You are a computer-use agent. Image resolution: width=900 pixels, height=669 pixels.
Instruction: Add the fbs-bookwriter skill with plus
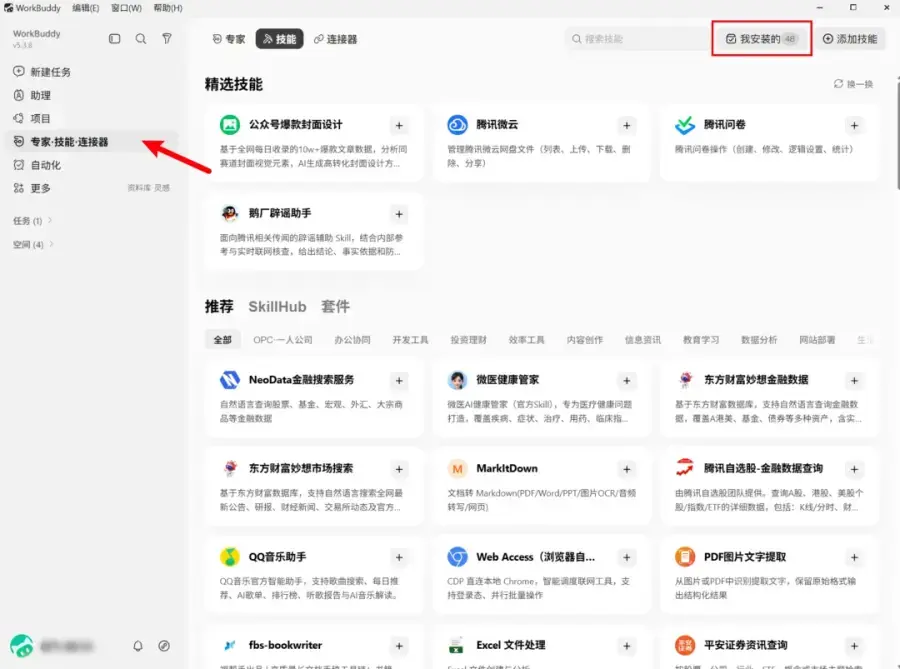click(399, 646)
